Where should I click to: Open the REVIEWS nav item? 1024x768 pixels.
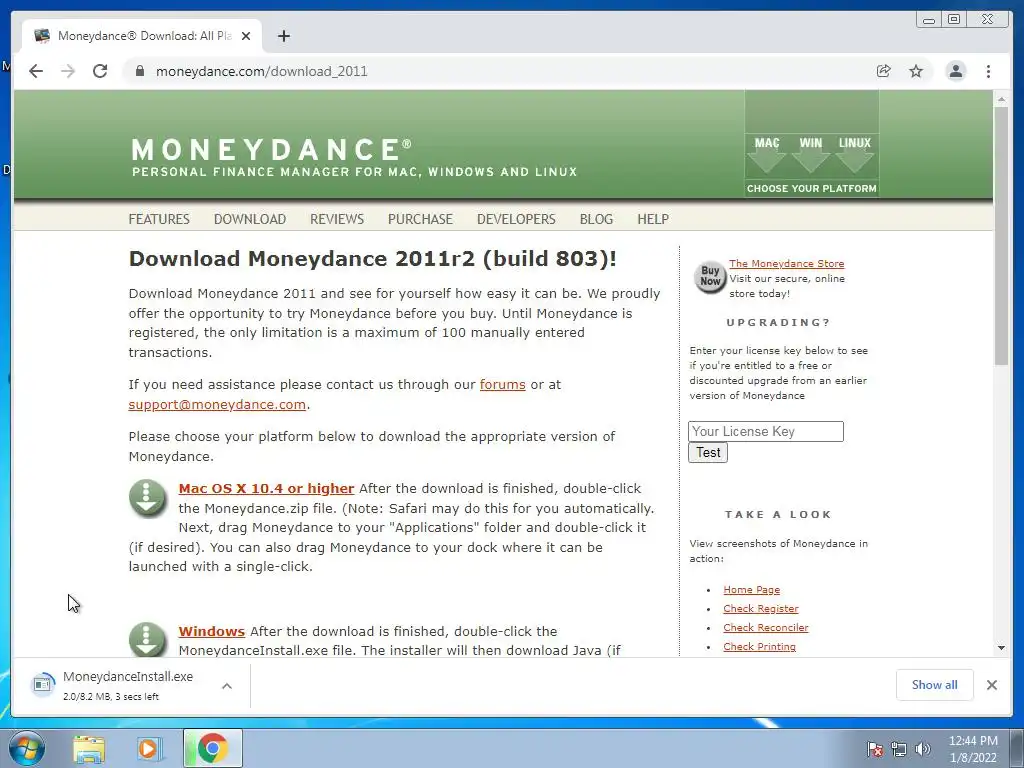336,219
